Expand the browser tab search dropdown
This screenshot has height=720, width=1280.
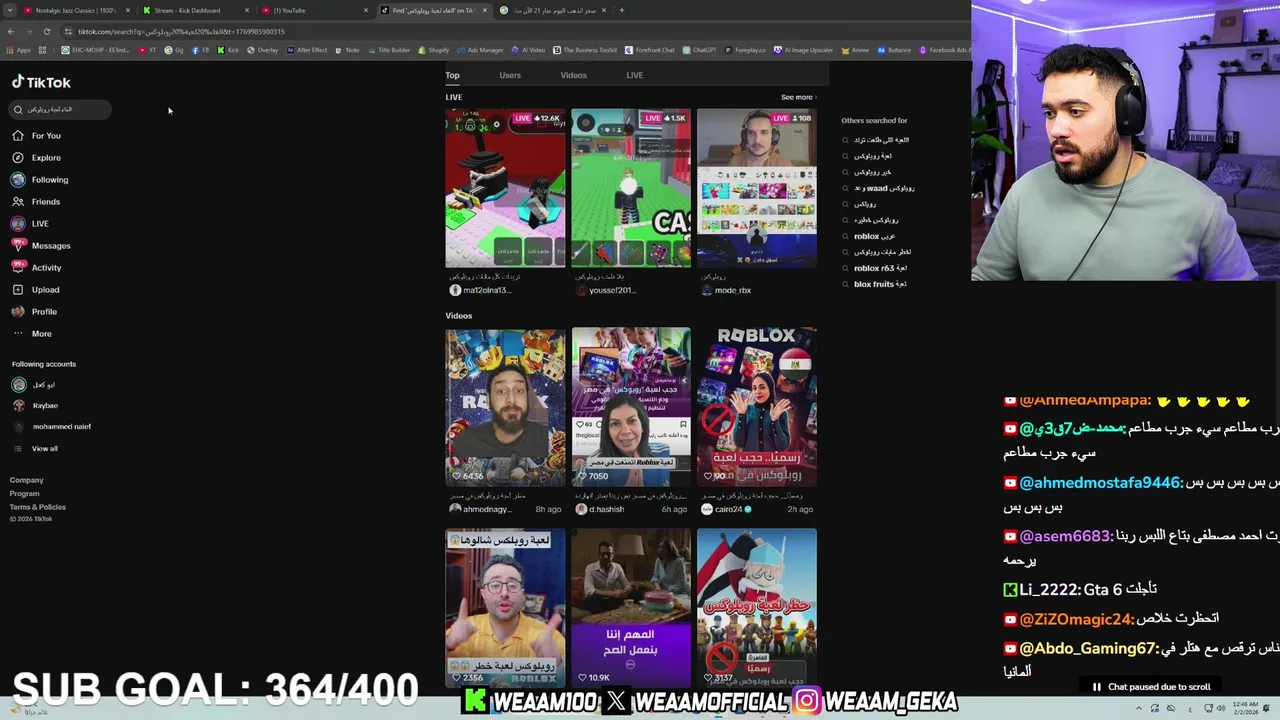click(10, 10)
